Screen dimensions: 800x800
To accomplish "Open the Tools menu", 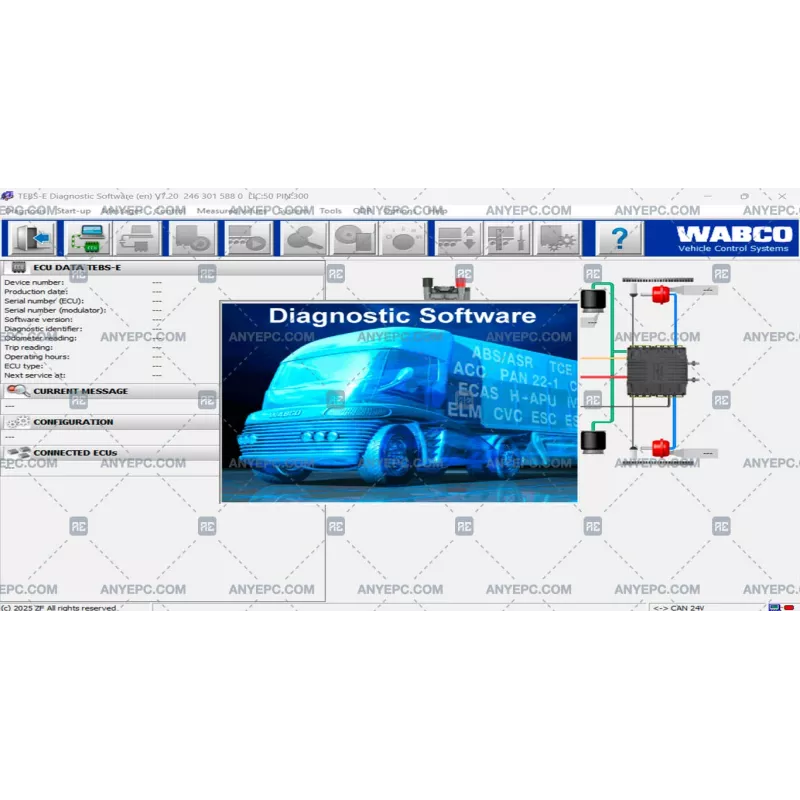I will click(x=330, y=211).
